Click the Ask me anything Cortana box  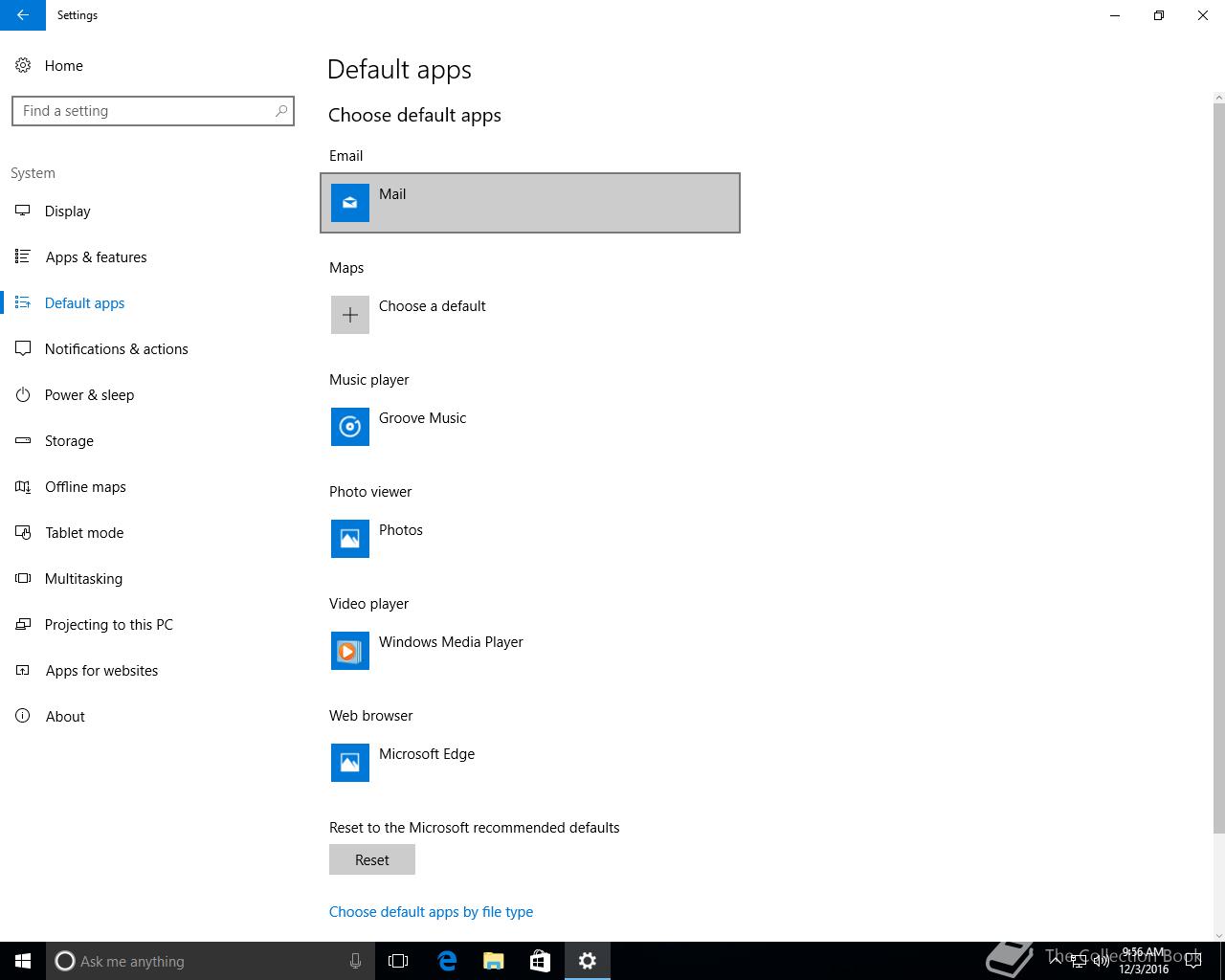tap(211, 961)
